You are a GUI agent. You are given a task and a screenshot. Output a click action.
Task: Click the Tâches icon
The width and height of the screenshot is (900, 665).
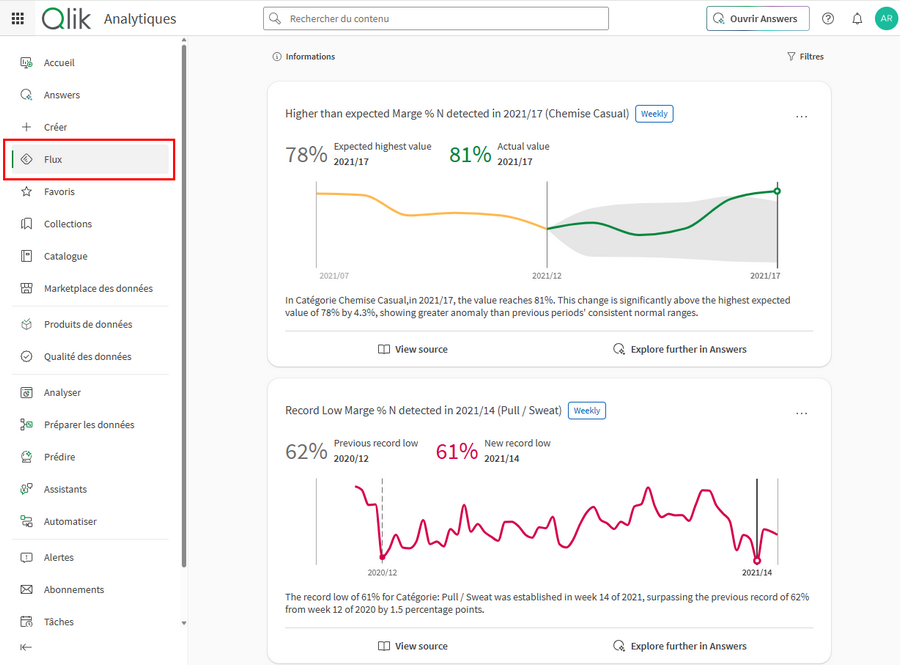(x=26, y=621)
